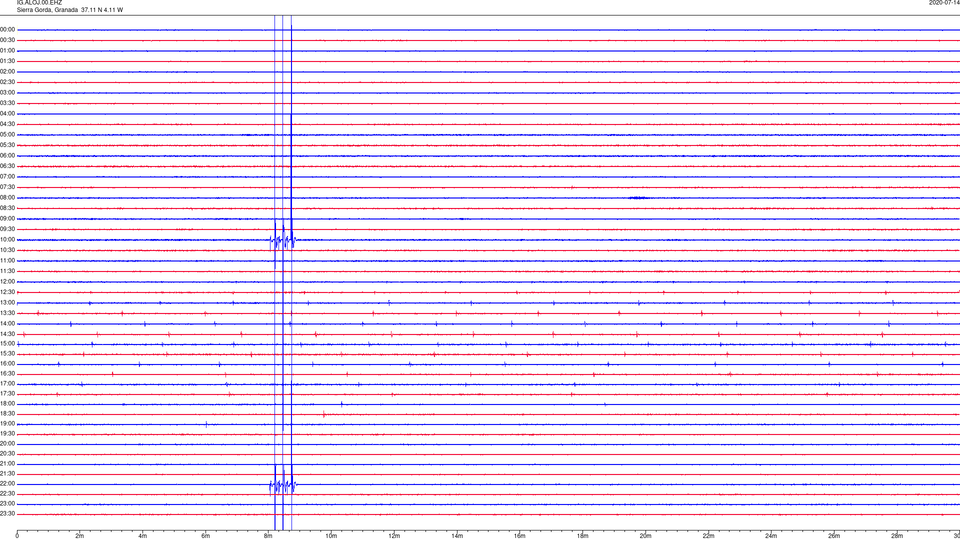
Task: Click the 23:00 time label
Action: pos(8,504)
